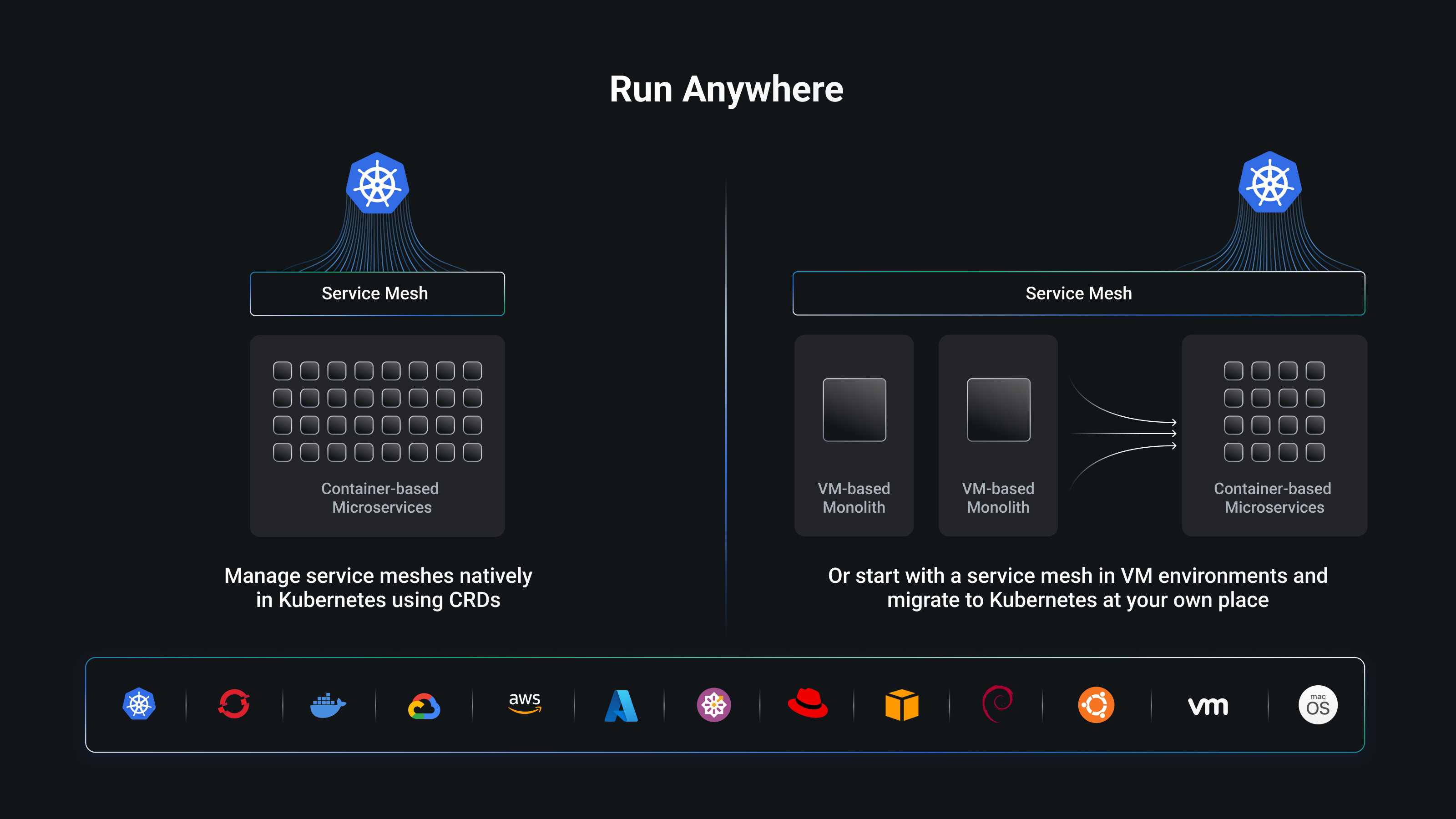The width and height of the screenshot is (1456, 819).
Task: Click the Kubernetes helm icon top right
Action: [1270, 185]
